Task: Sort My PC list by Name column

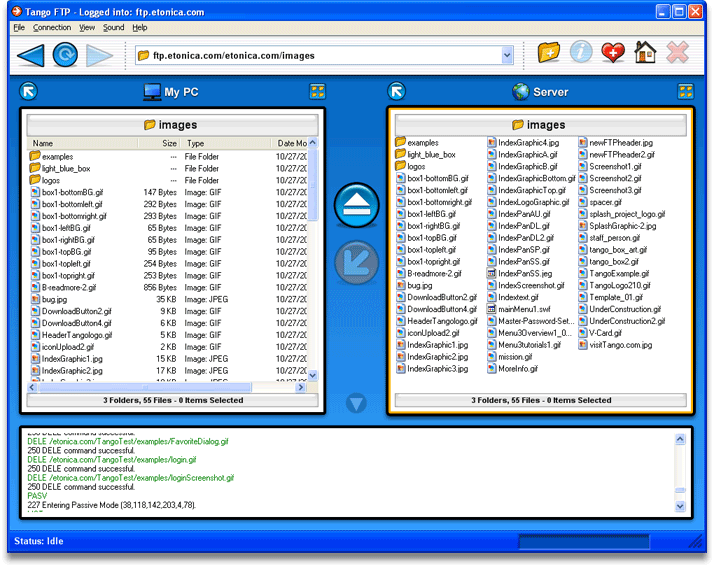Action: (x=83, y=143)
